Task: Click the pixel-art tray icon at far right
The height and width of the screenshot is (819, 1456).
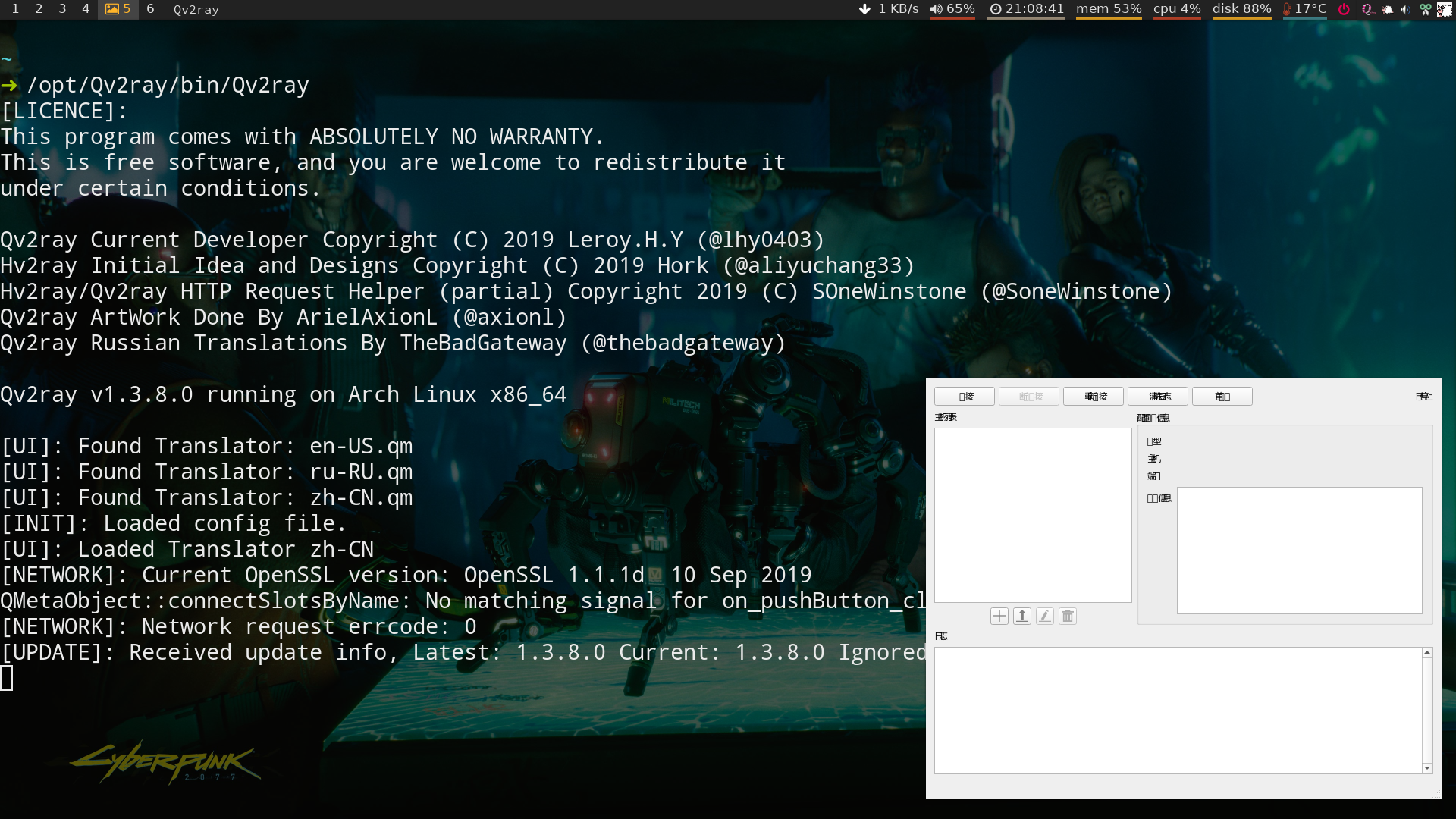Action: (1445, 10)
